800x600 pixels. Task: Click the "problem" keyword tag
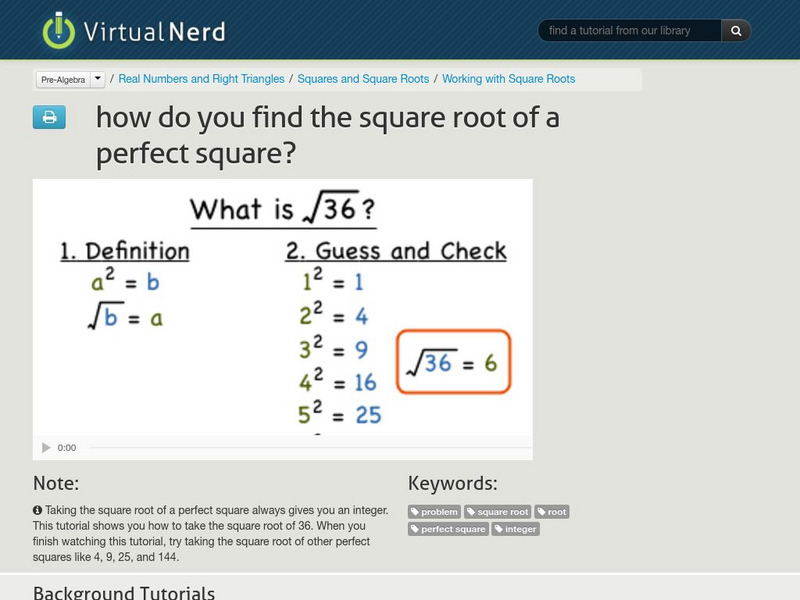[435, 512]
